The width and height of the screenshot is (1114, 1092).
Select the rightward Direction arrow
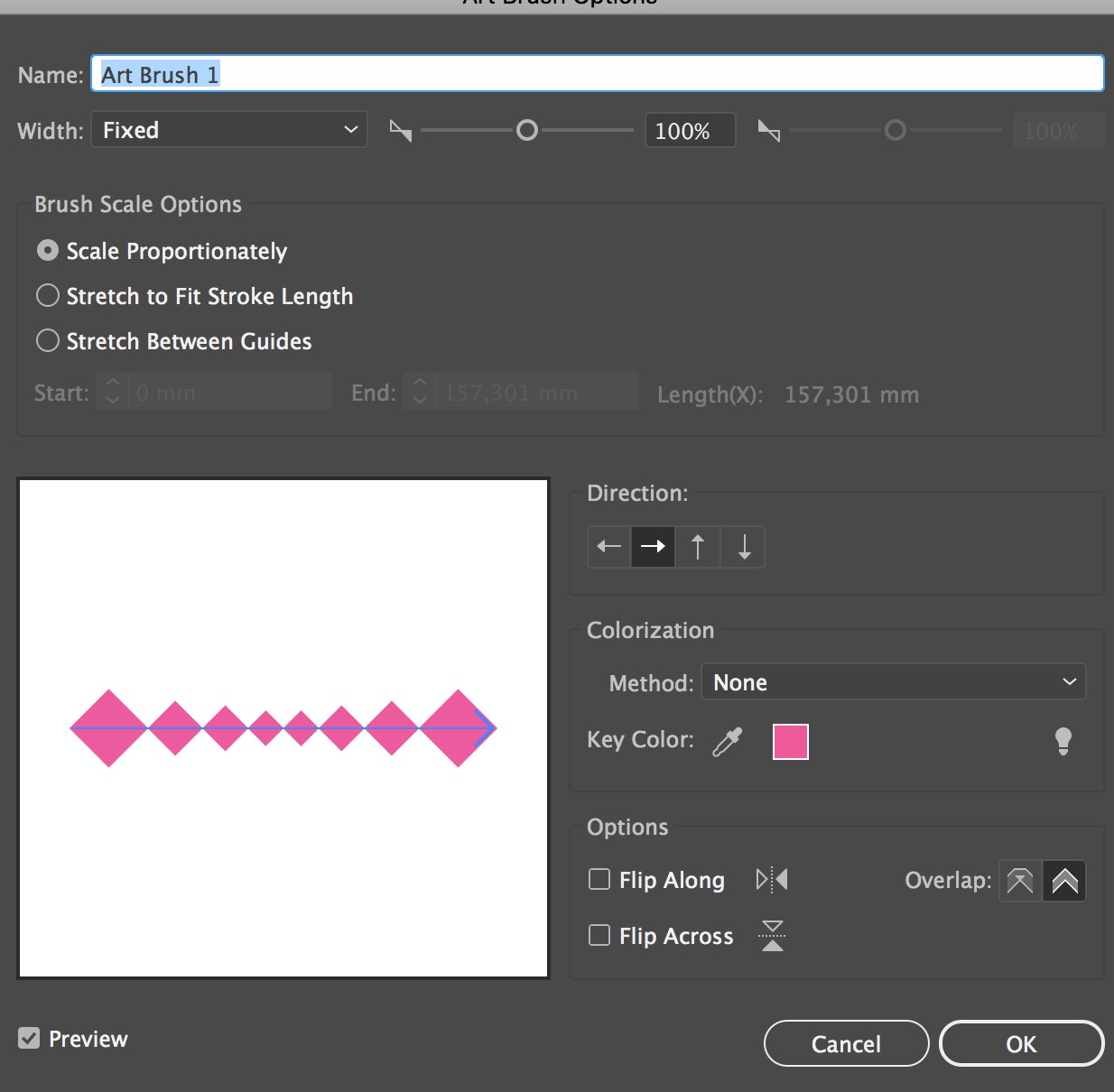[652, 546]
